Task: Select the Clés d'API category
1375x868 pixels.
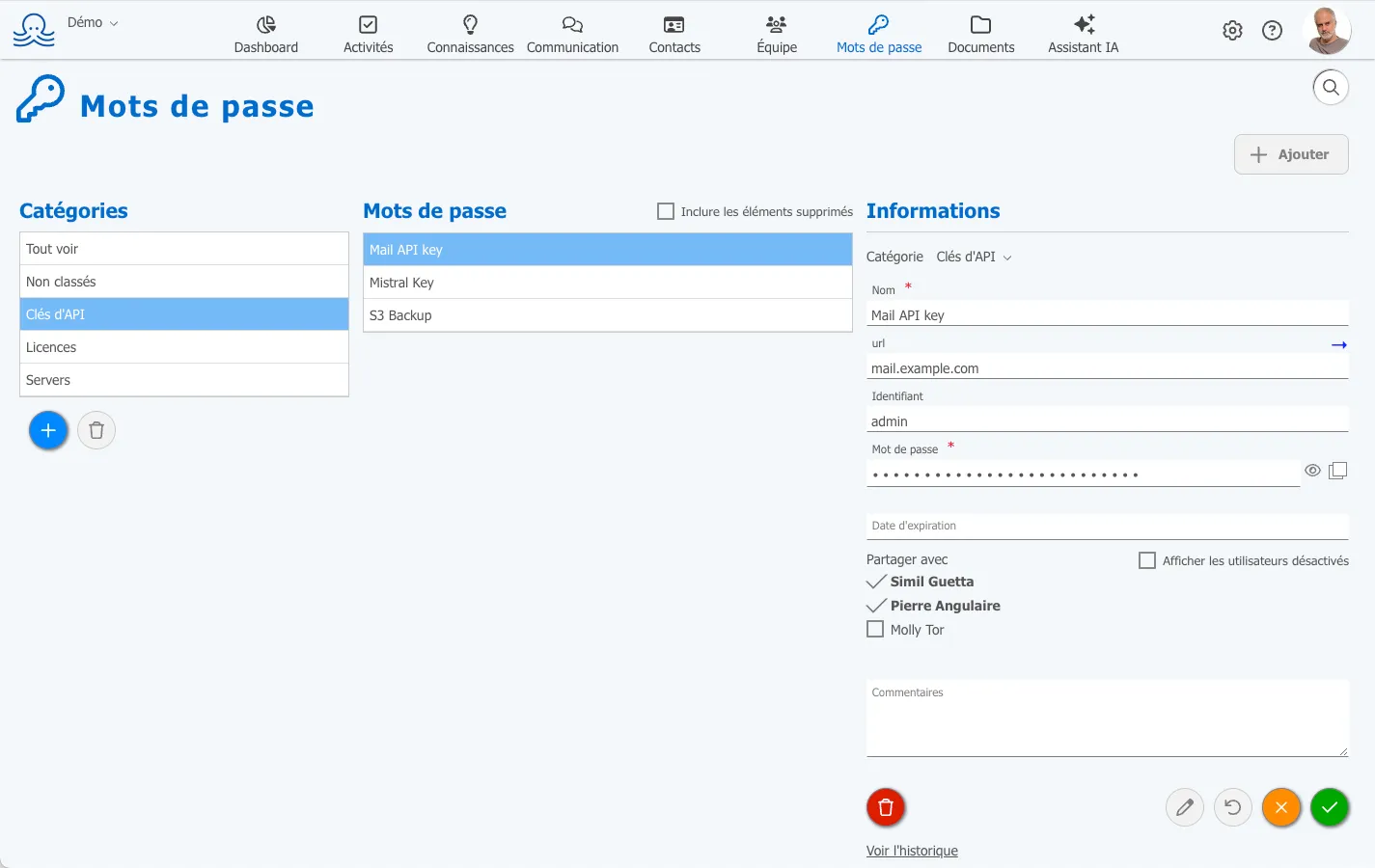Action: pyautogui.click(x=184, y=314)
